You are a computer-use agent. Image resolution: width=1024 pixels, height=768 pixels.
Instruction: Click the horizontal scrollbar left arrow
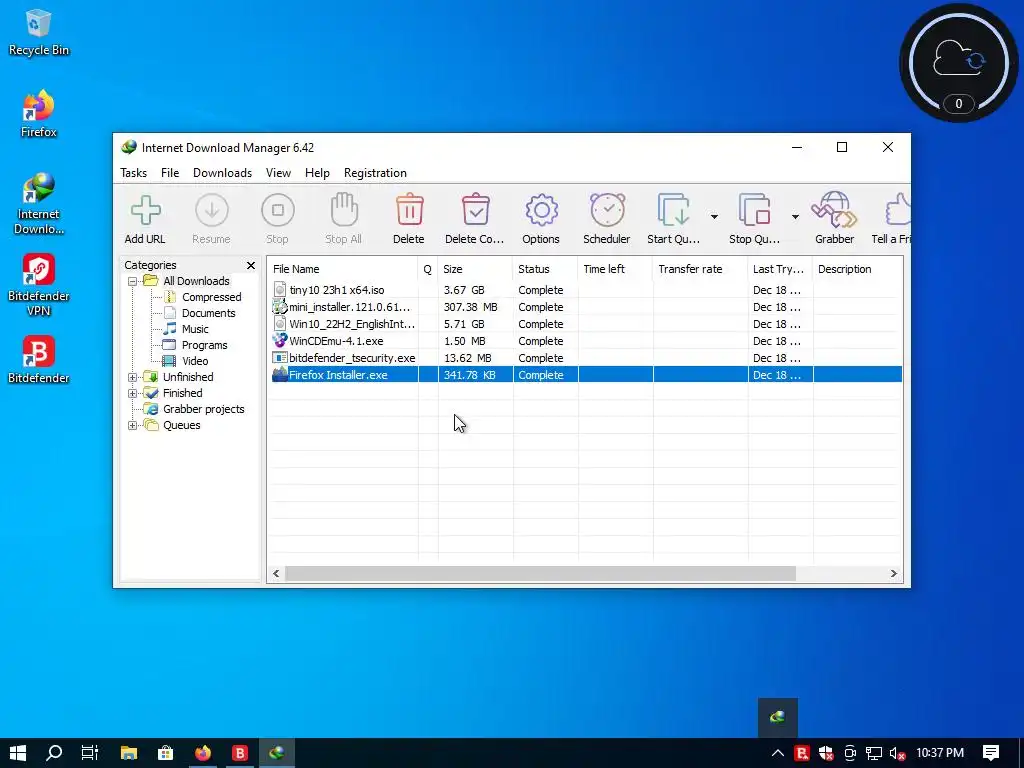(x=276, y=573)
